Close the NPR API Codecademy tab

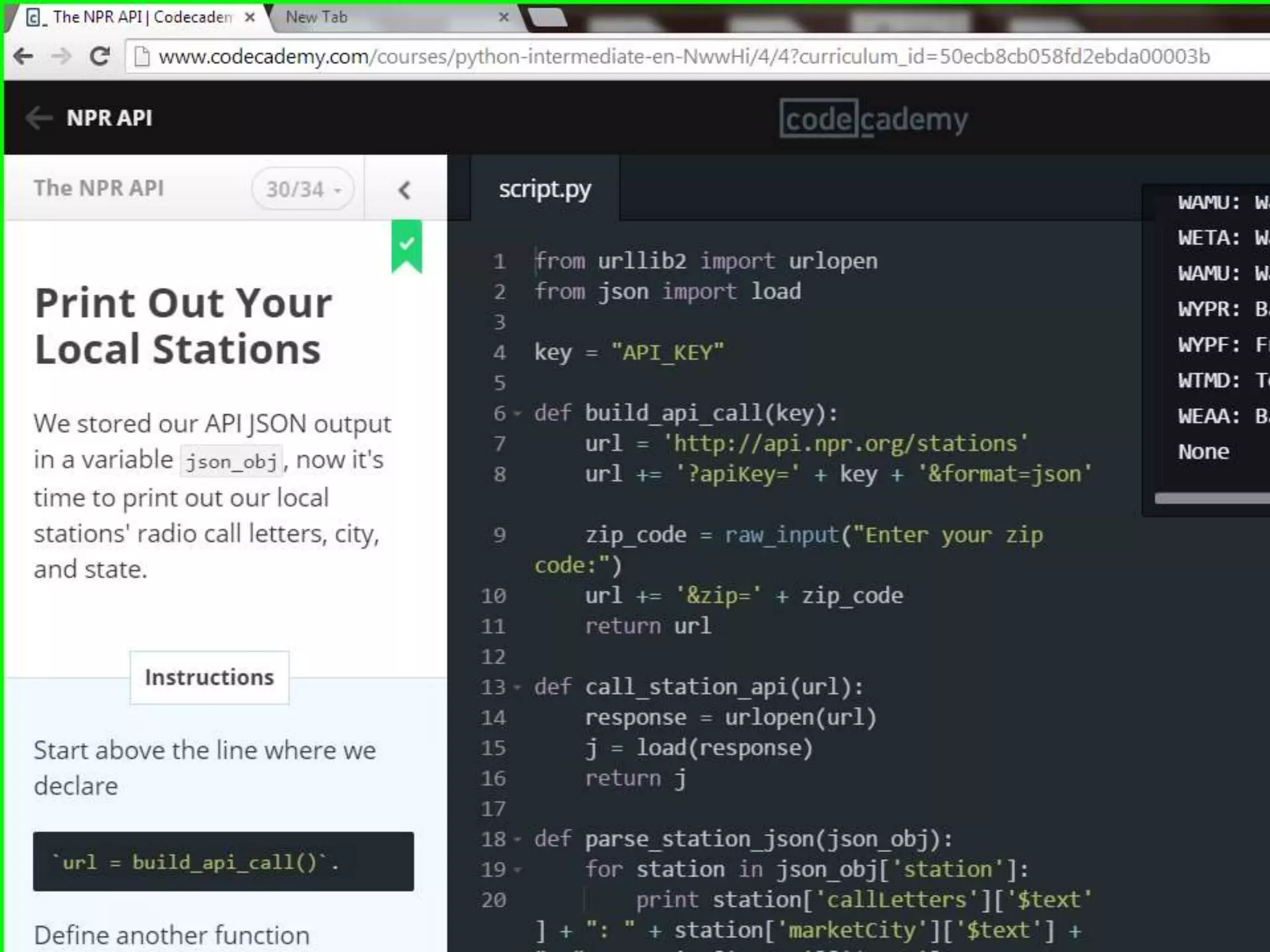[250, 17]
